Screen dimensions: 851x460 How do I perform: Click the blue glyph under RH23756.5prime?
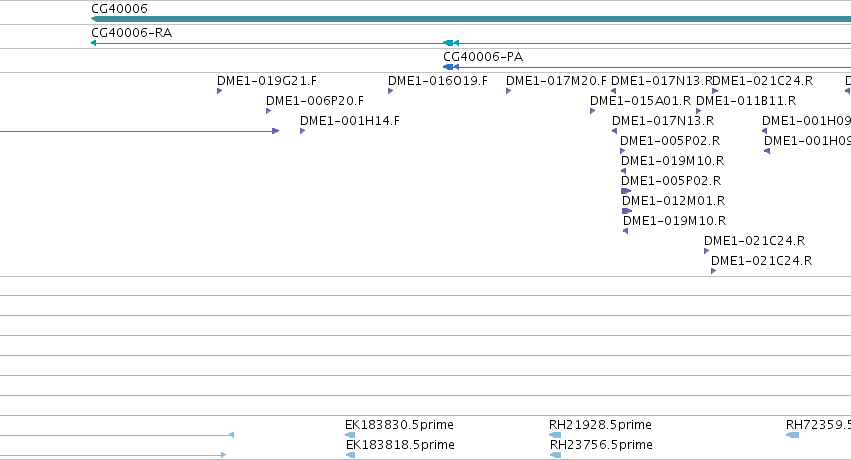coord(555,455)
